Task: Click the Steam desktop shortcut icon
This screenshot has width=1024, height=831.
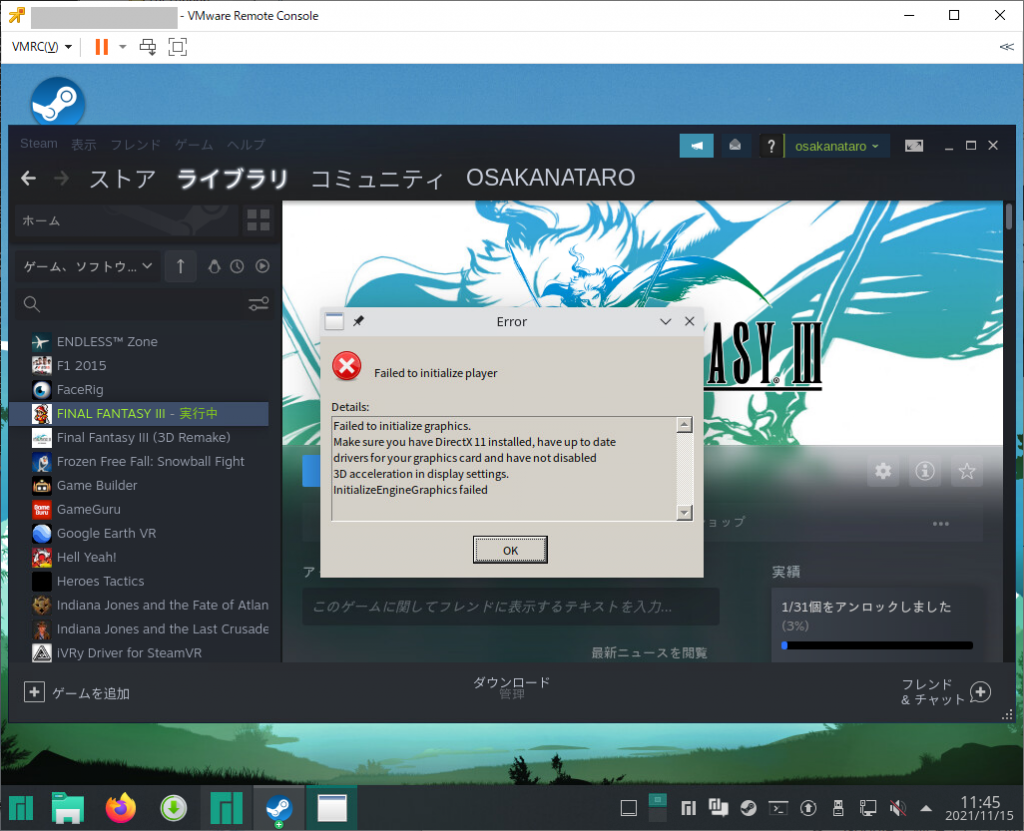Action: point(57,102)
